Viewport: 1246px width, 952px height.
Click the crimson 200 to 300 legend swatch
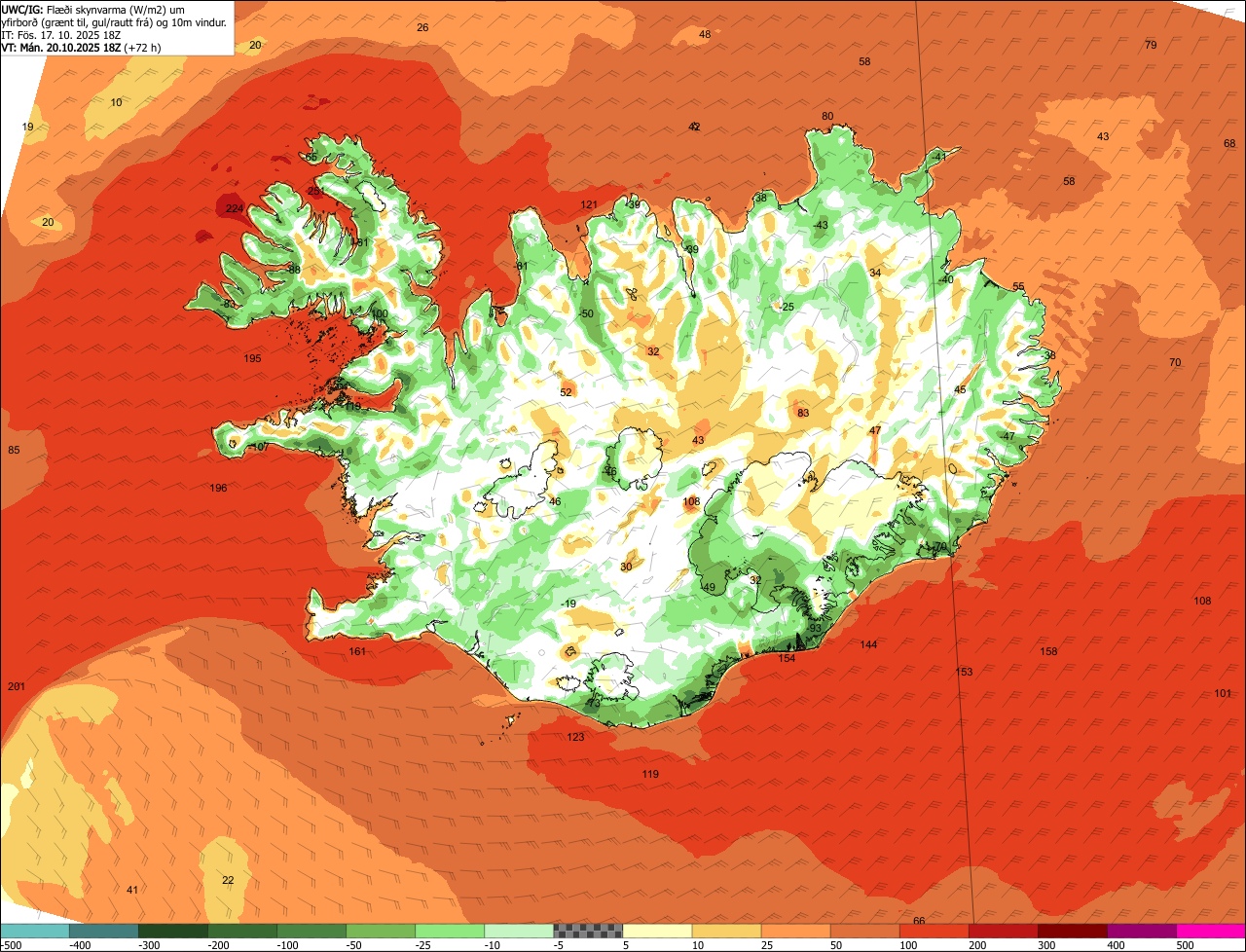1003,931
